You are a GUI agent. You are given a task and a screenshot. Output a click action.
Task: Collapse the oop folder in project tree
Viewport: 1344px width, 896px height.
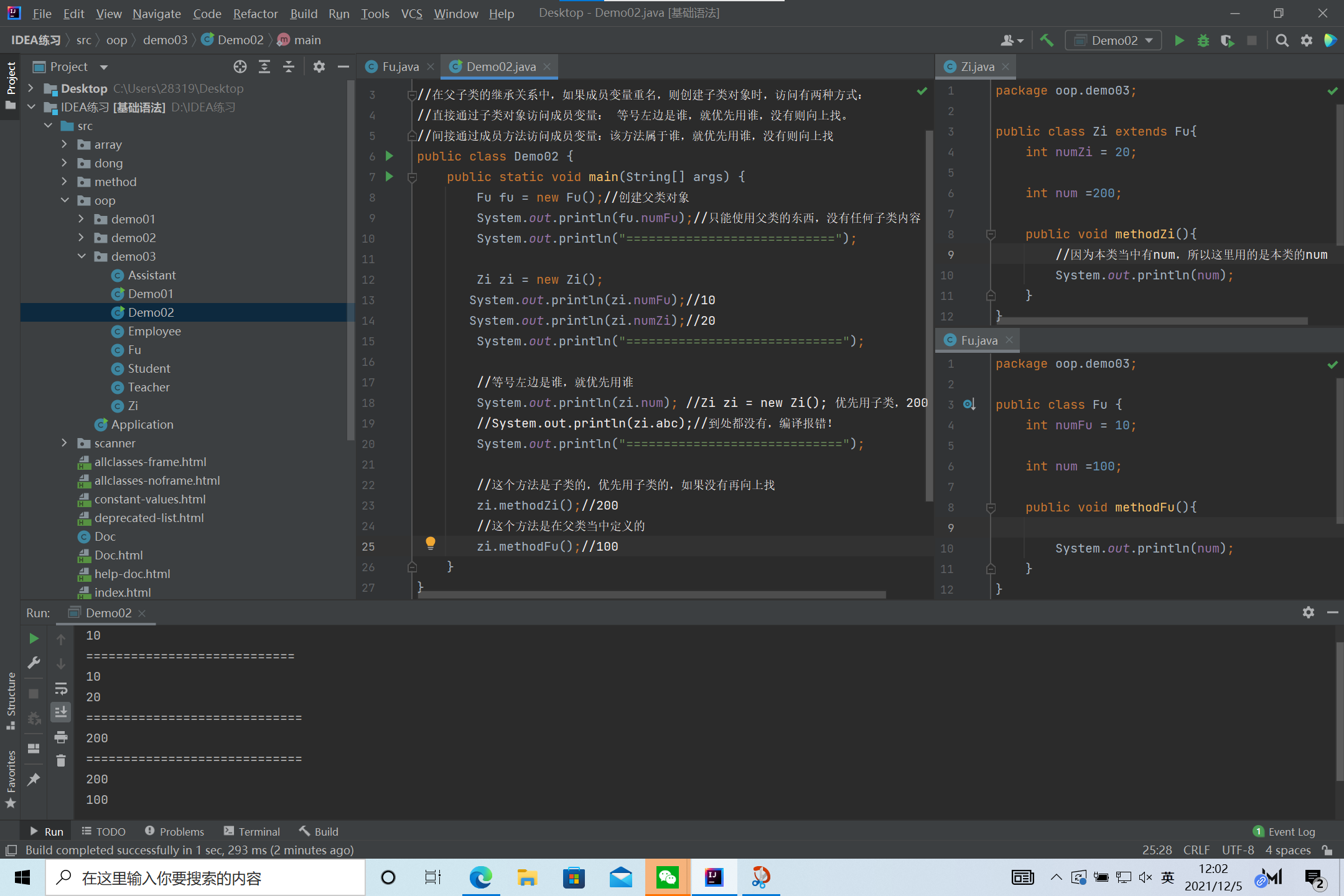click(x=65, y=200)
